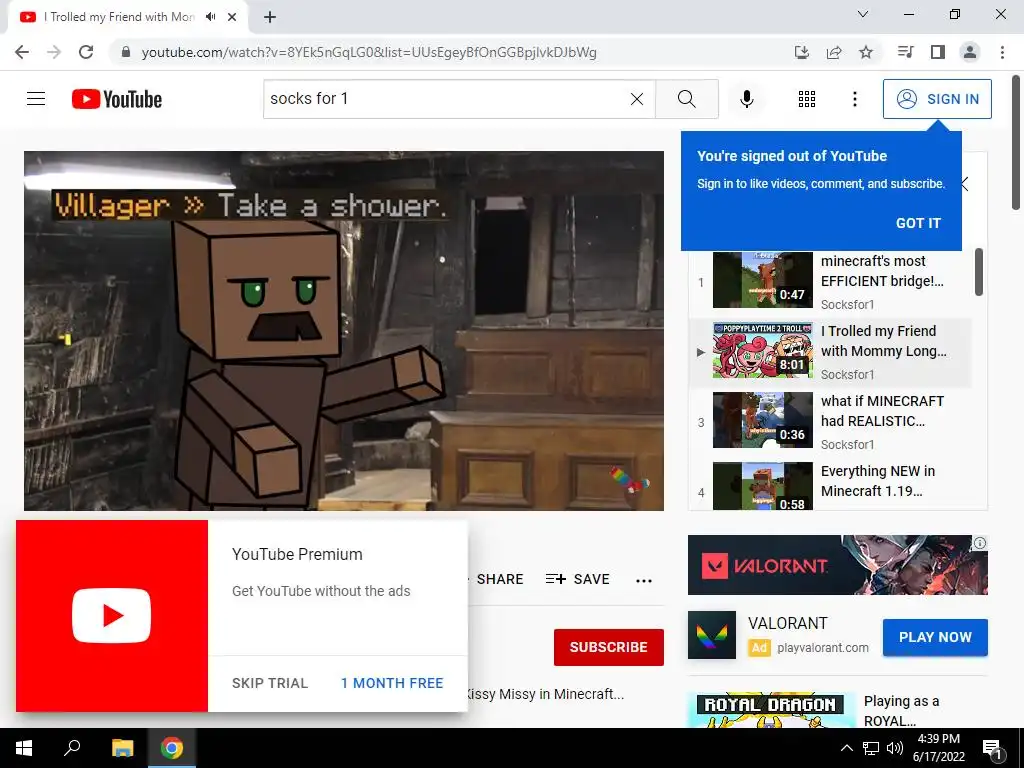
Task: Visit playvalorant.com link
Action: (x=823, y=648)
